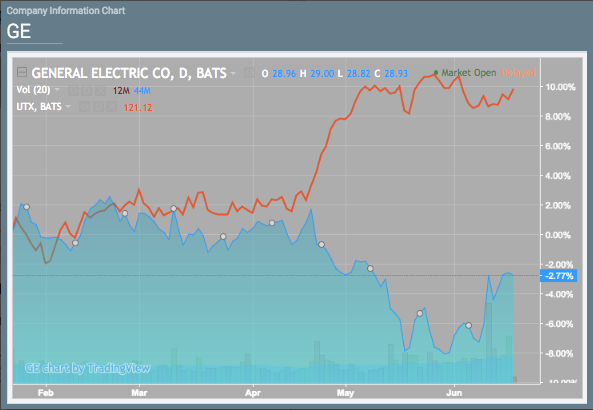Screen dimensions: 593x410
Task: Click the Feb label on time axis
Action: point(46,393)
